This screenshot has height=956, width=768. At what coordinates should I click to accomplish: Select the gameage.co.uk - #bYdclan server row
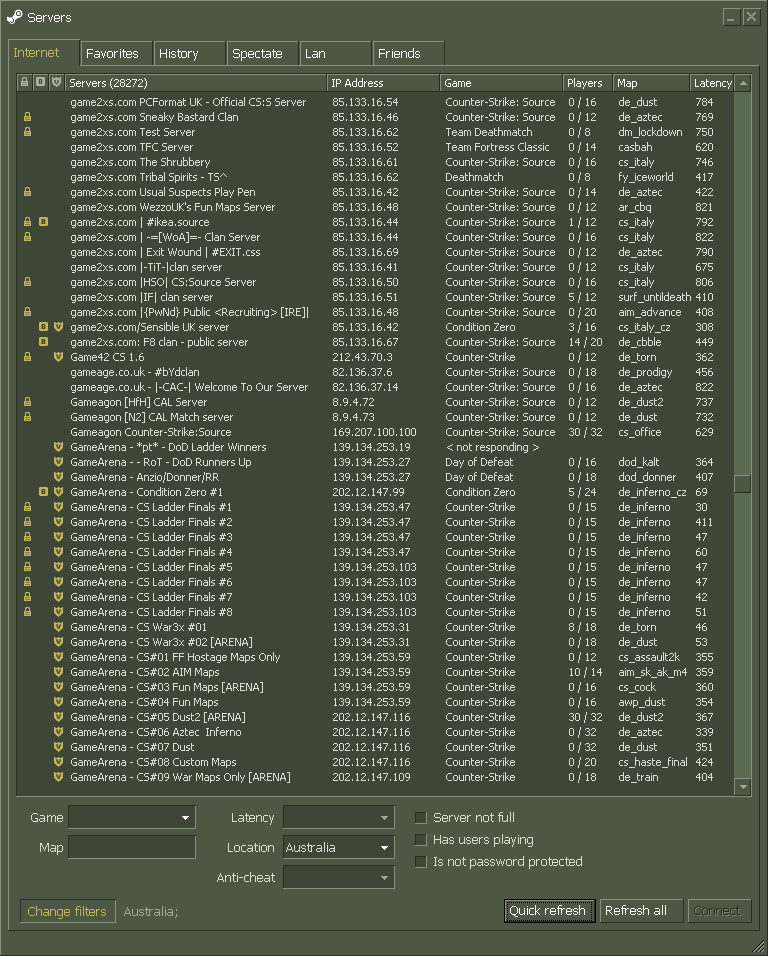375,372
